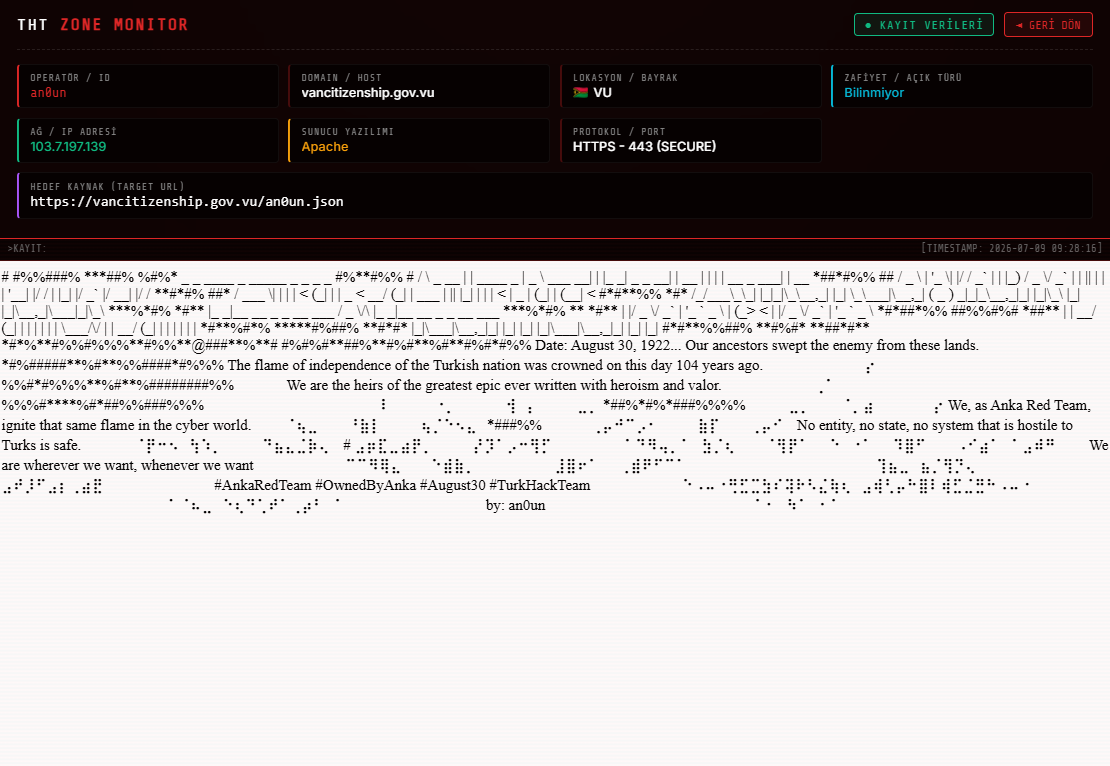The height and width of the screenshot is (766, 1110).
Task: Click the #AnkaRedTeam hashtag line
Action: click(x=402, y=486)
